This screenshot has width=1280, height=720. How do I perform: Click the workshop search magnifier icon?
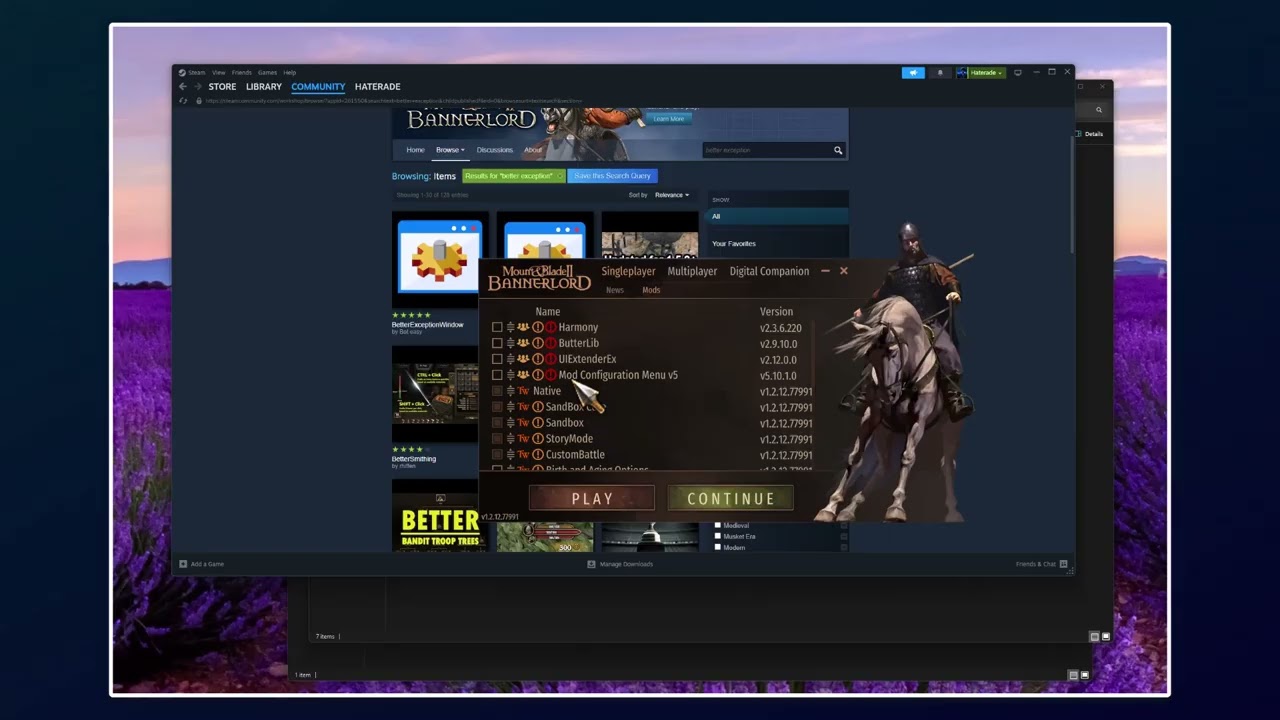coord(838,150)
